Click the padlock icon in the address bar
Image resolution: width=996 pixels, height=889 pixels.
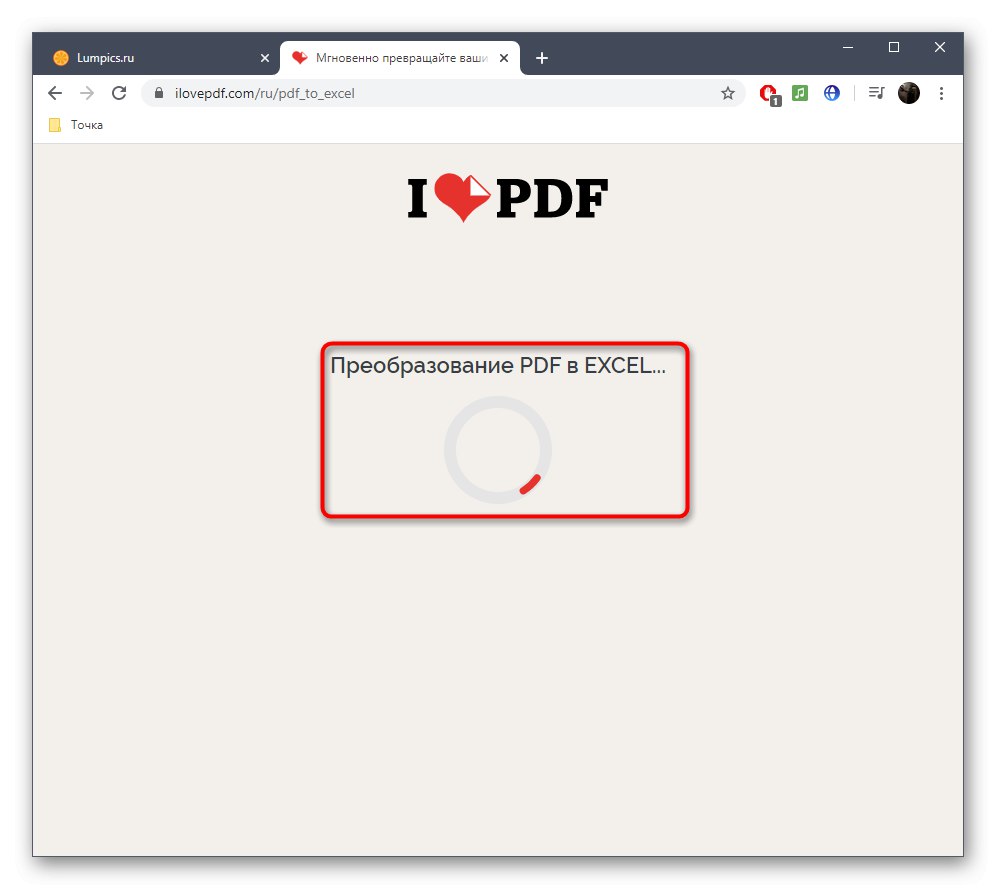158,92
